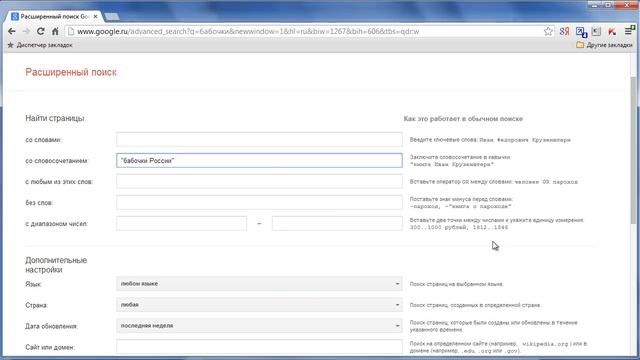Click the page icon left of the URL
The height and width of the screenshot is (360, 640).
click(71, 31)
